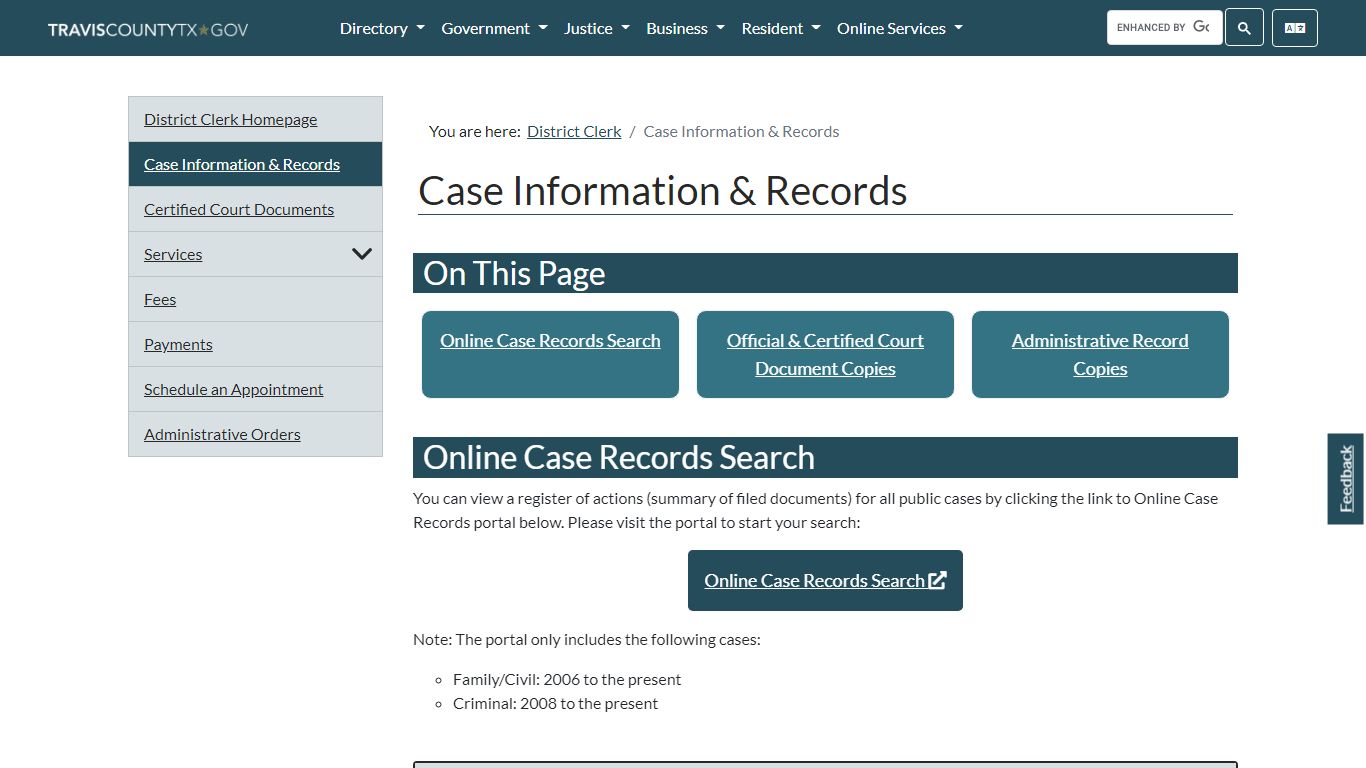Screen dimensions: 1366x768
Task: Select Fees in the sidebar
Action: 159,299
